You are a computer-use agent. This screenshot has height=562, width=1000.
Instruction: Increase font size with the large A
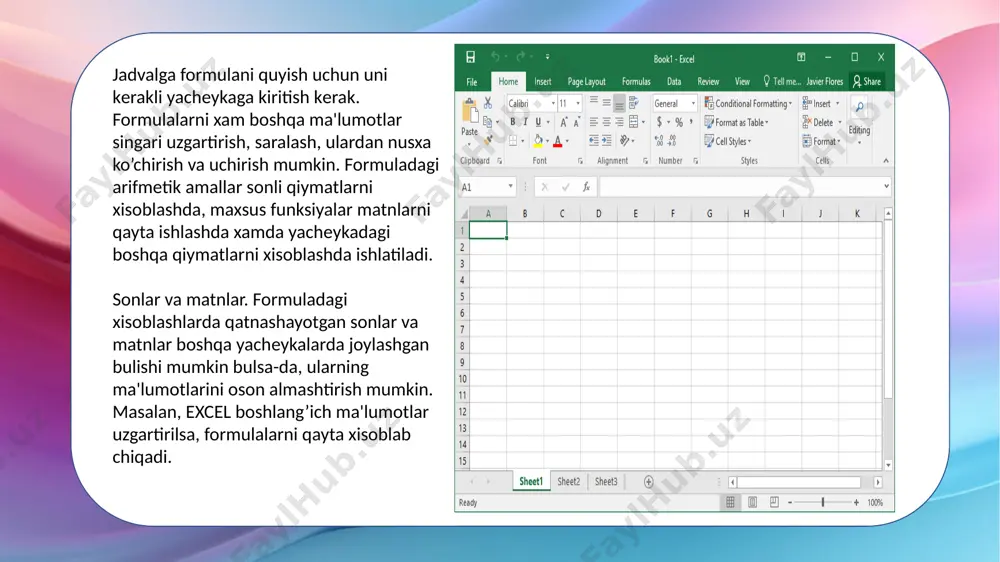(x=563, y=122)
